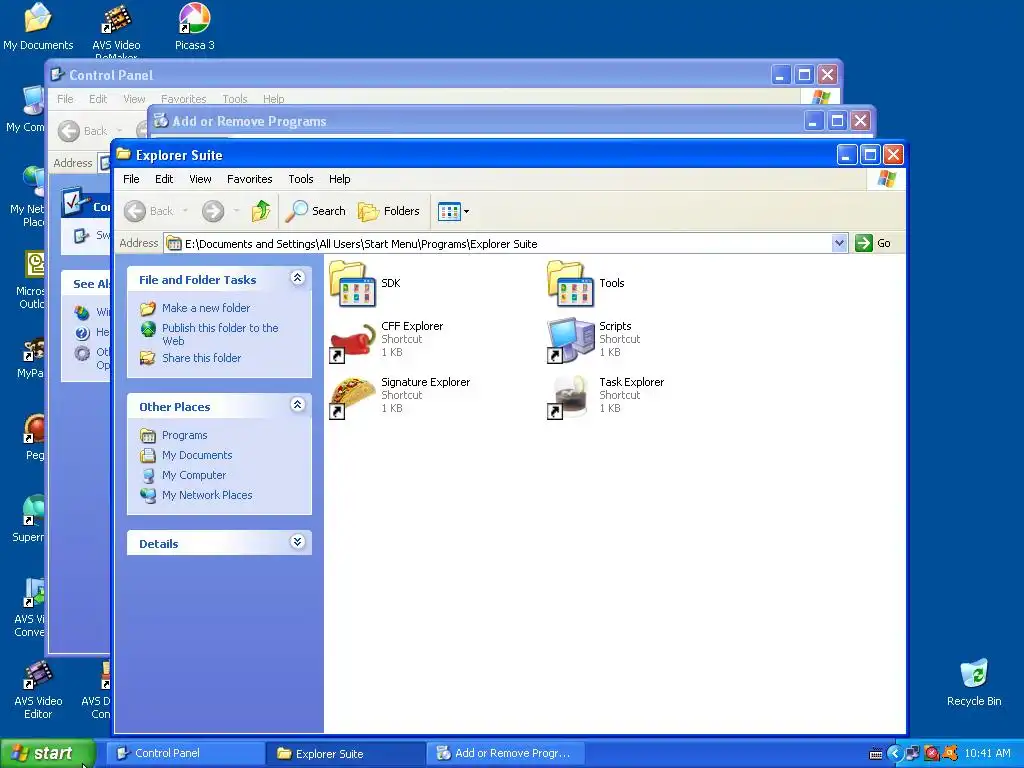Open the Back history dropdown arrow

[x=185, y=211]
